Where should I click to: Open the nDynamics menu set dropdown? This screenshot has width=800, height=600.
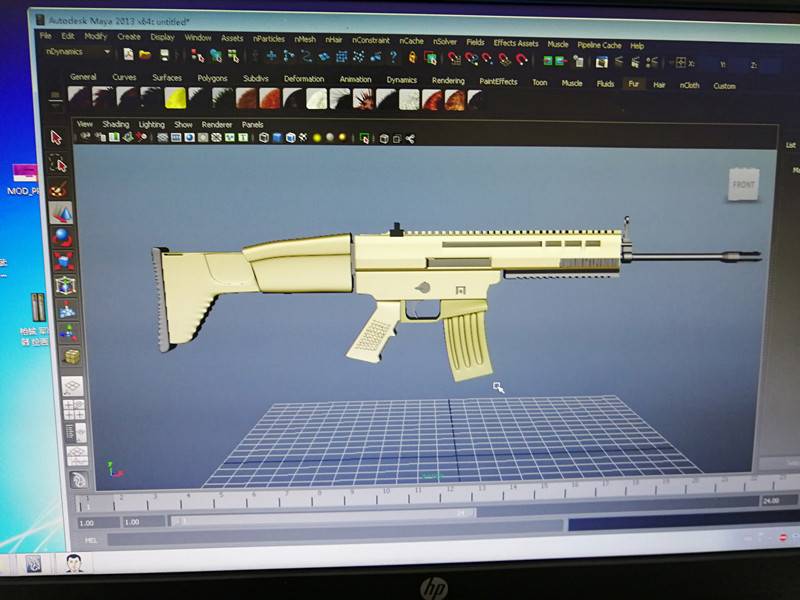[x=78, y=51]
